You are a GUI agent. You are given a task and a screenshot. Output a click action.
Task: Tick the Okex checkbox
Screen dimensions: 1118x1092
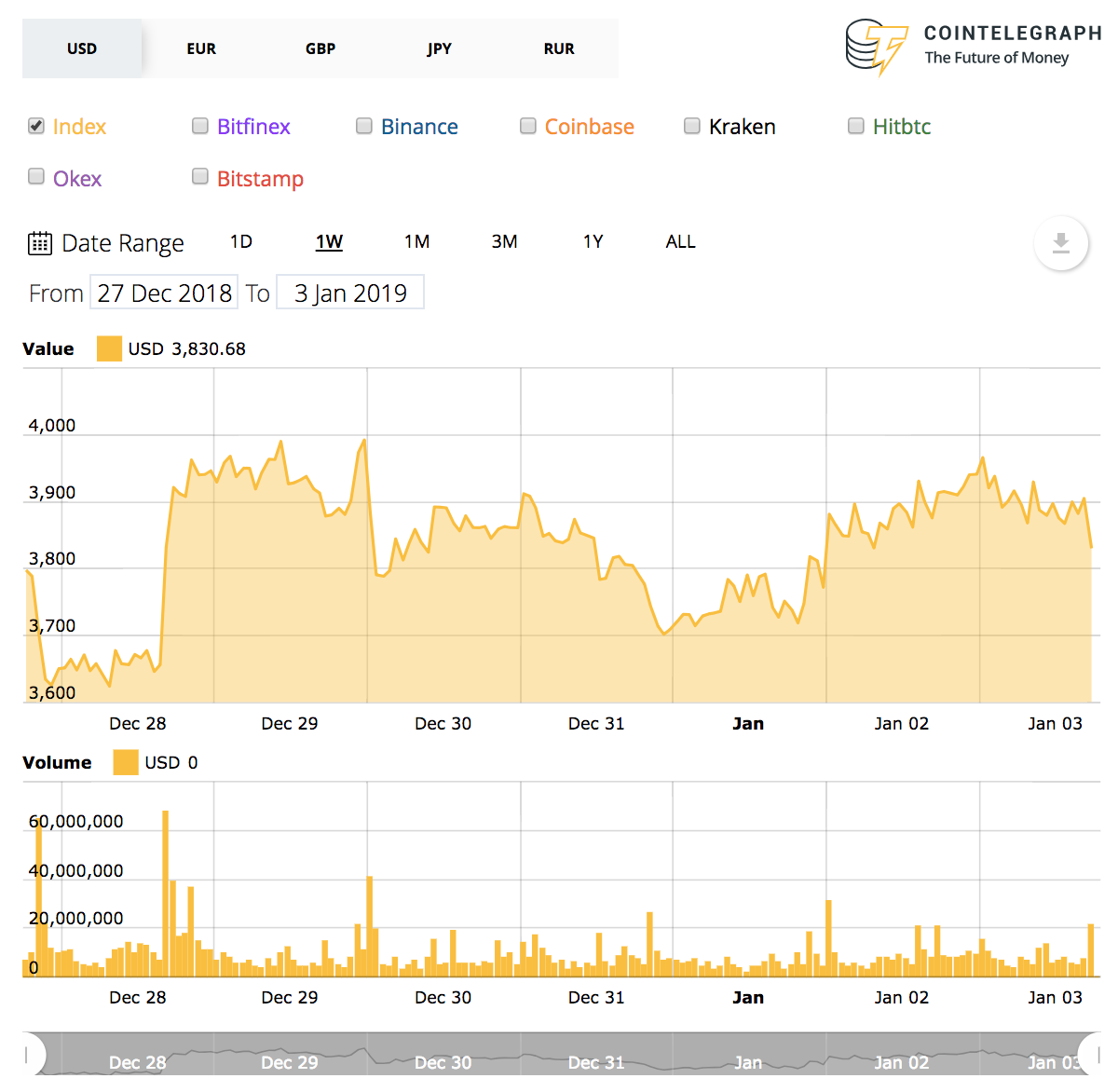coord(36,176)
